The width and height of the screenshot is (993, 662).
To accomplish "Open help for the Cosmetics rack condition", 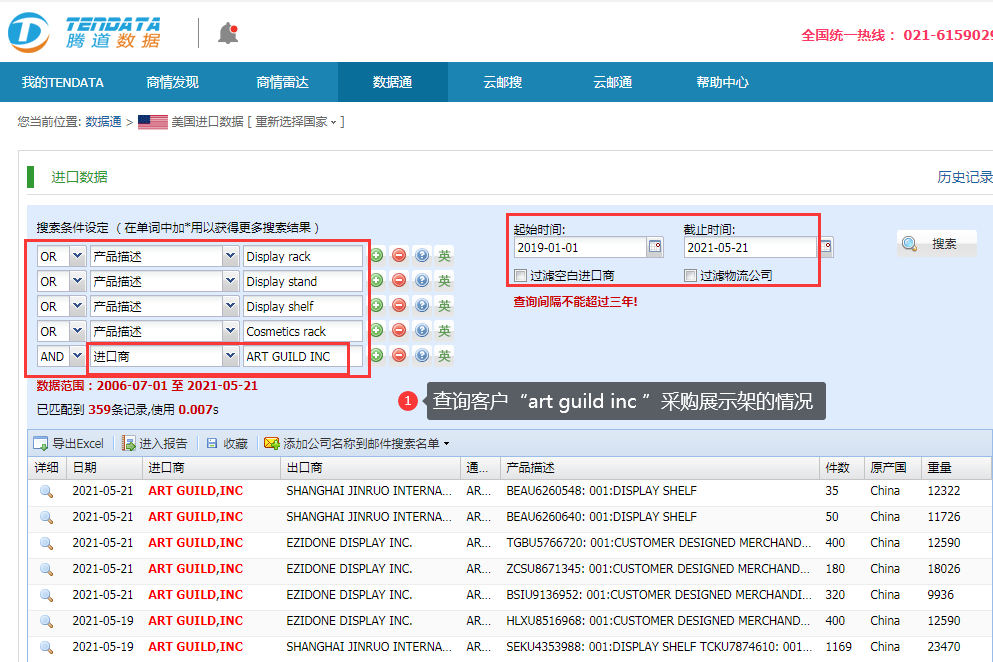I will 422,331.
